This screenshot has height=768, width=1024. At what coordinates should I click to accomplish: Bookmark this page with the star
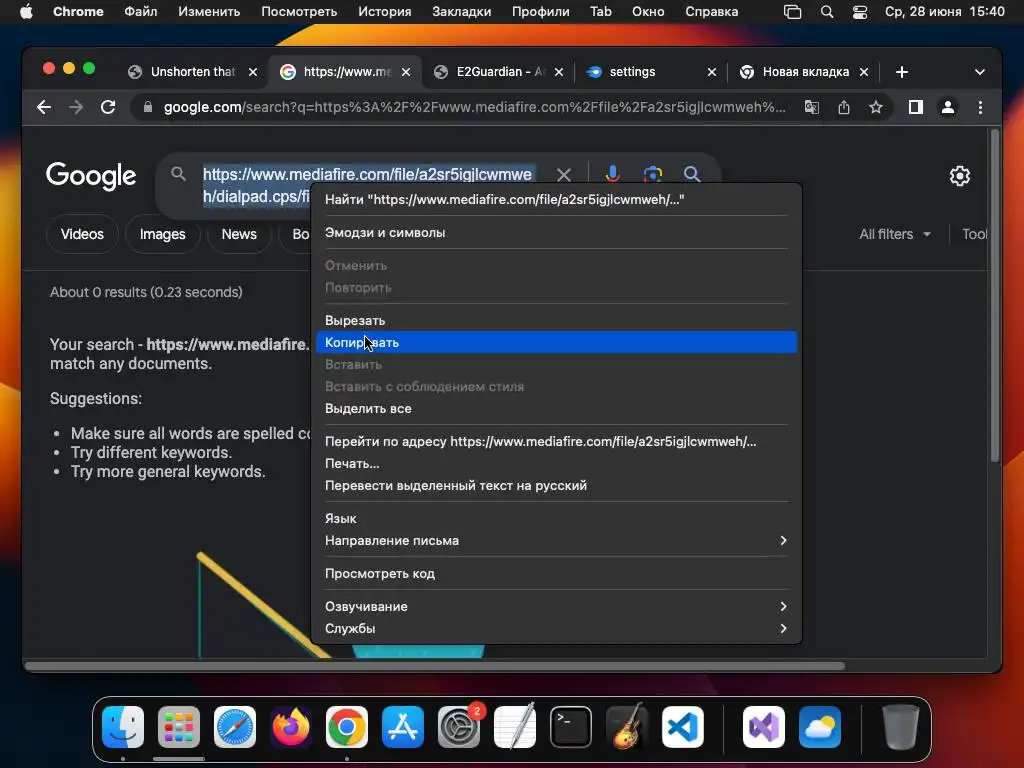click(876, 107)
